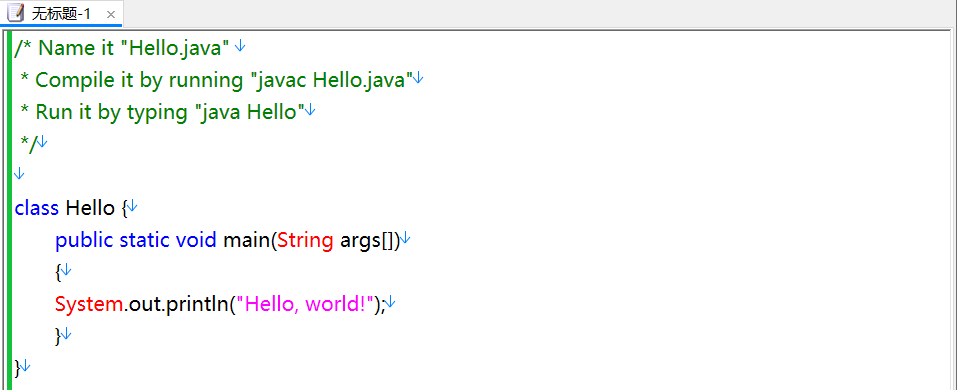Click the magenta string "Hello, world!"
This screenshot has width=957, height=390.
pos(305,304)
